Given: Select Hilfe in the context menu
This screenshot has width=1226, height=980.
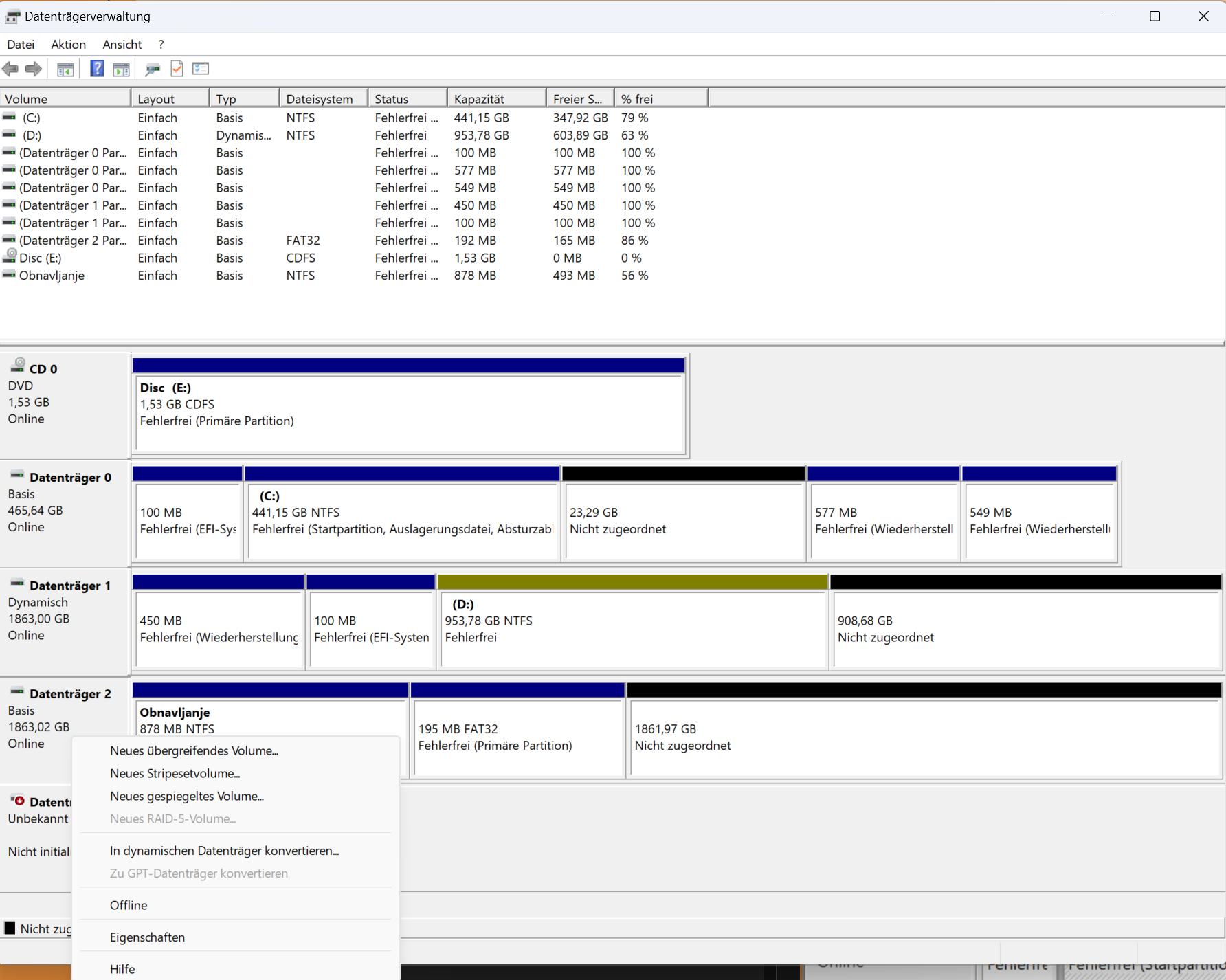Looking at the screenshot, I should [x=236, y=969].
